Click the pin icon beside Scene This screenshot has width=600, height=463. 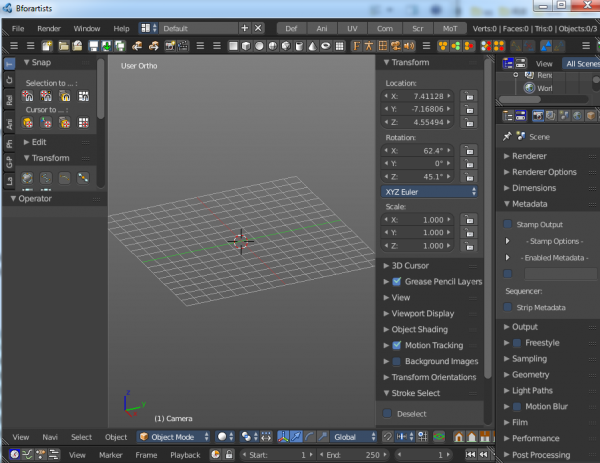coord(508,136)
